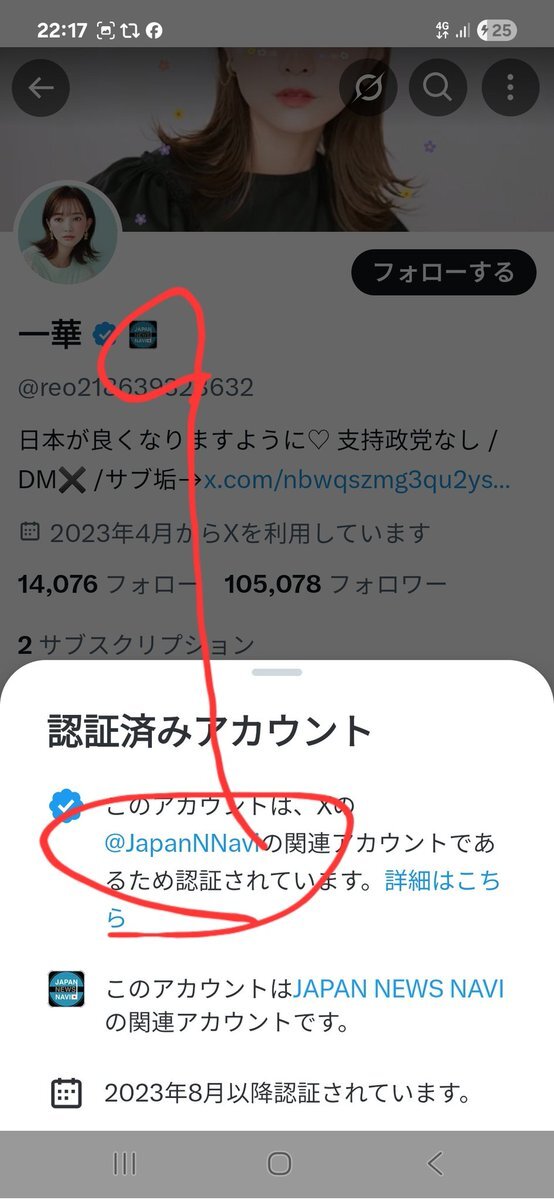Tap Japan News Navi affiliate badge by name
The height and width of the screenshot is (1200, 554).
pyautogui.click(x=142, y=334)
